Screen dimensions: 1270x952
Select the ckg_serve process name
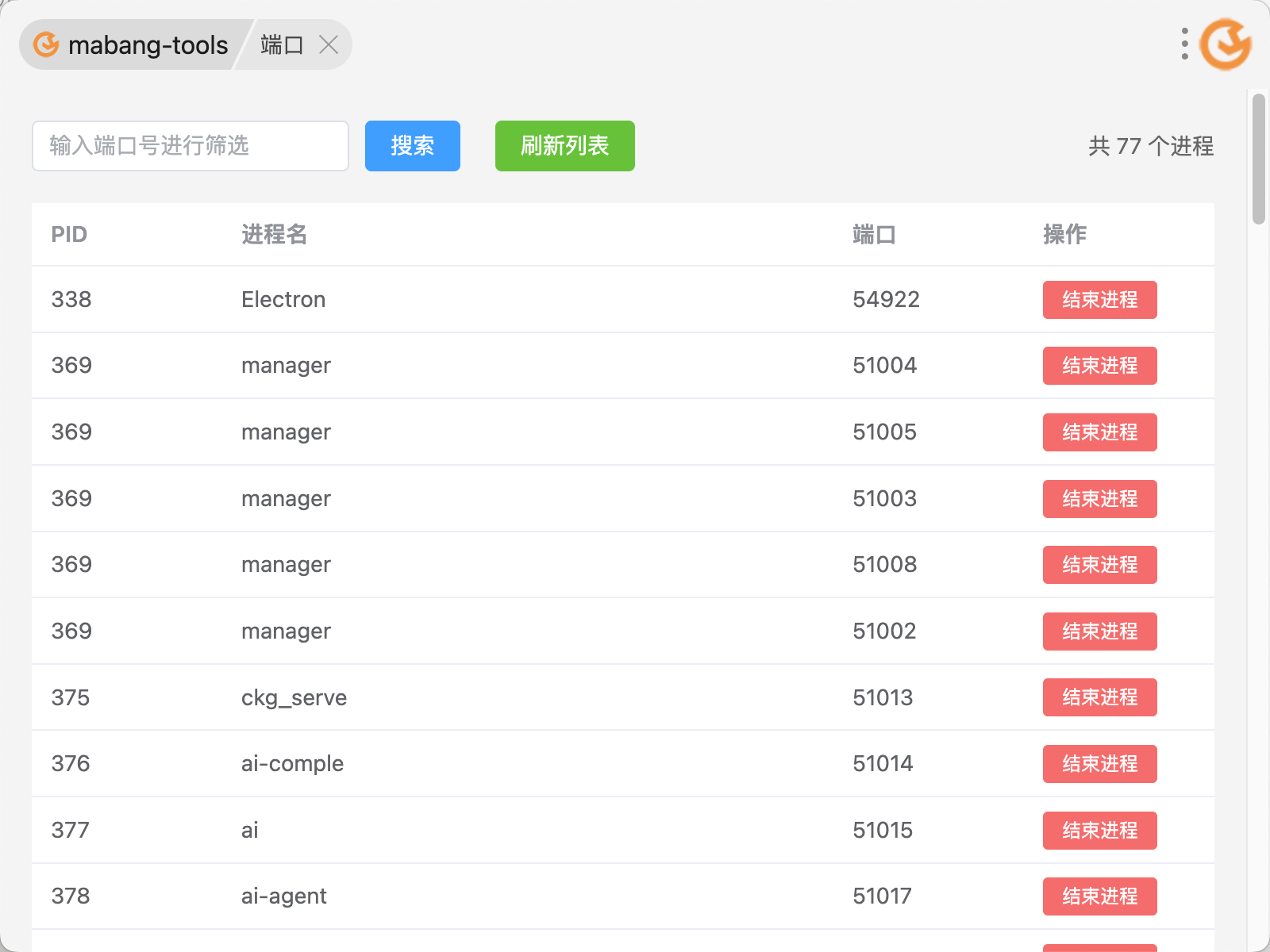coord(294,697)
